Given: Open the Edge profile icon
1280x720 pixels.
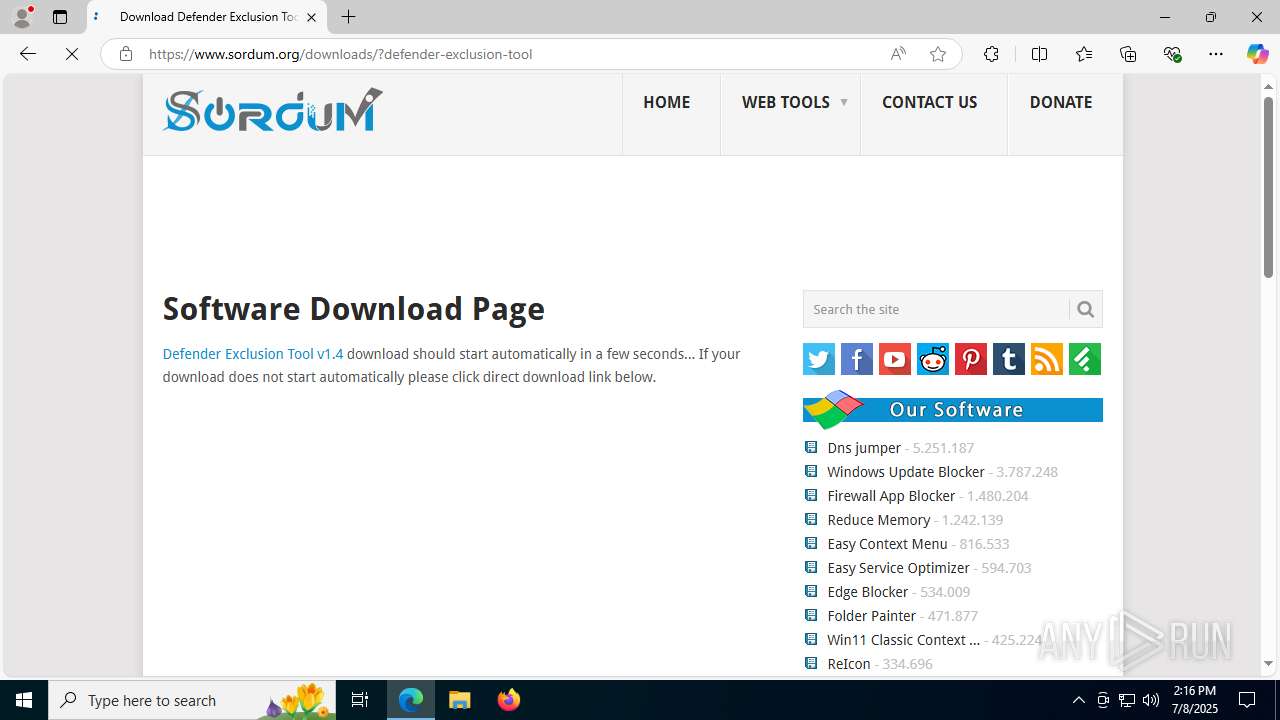Looking at the screenshot, I should tap(22, 17).
